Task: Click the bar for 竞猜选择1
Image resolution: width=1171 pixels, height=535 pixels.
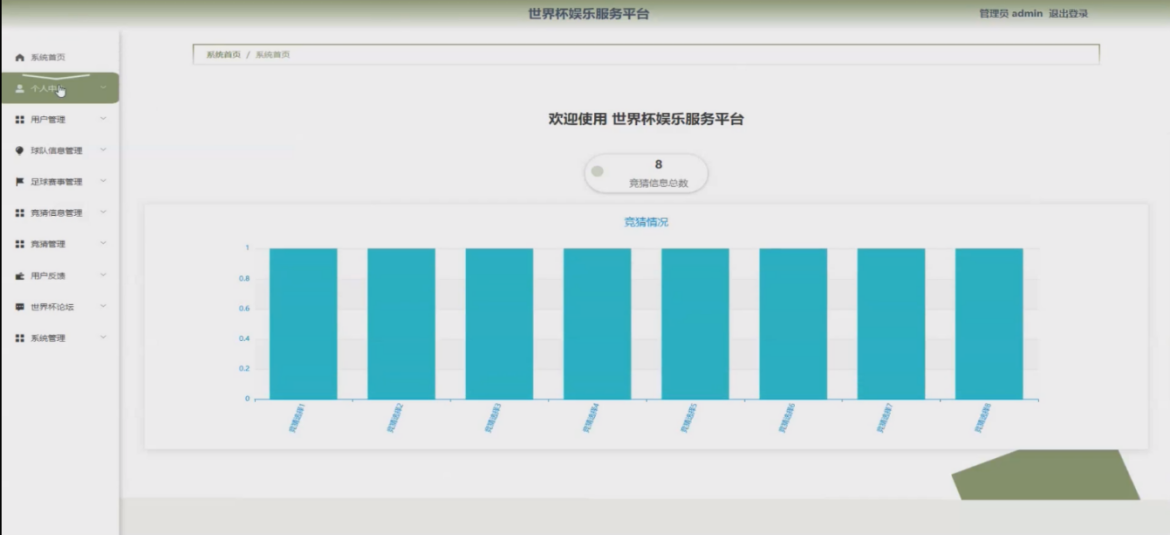Action: click(303, 324)
